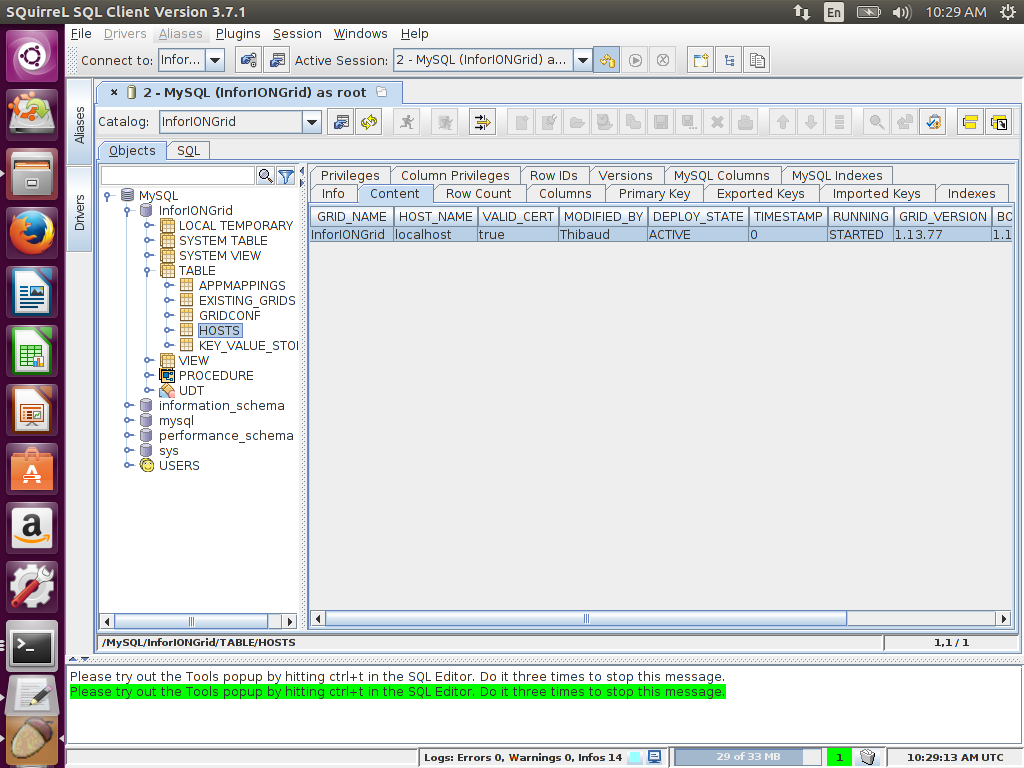Click the blue funnel filter icon
This screenshot has height=768, width=1024.
[x=286, y=176]
